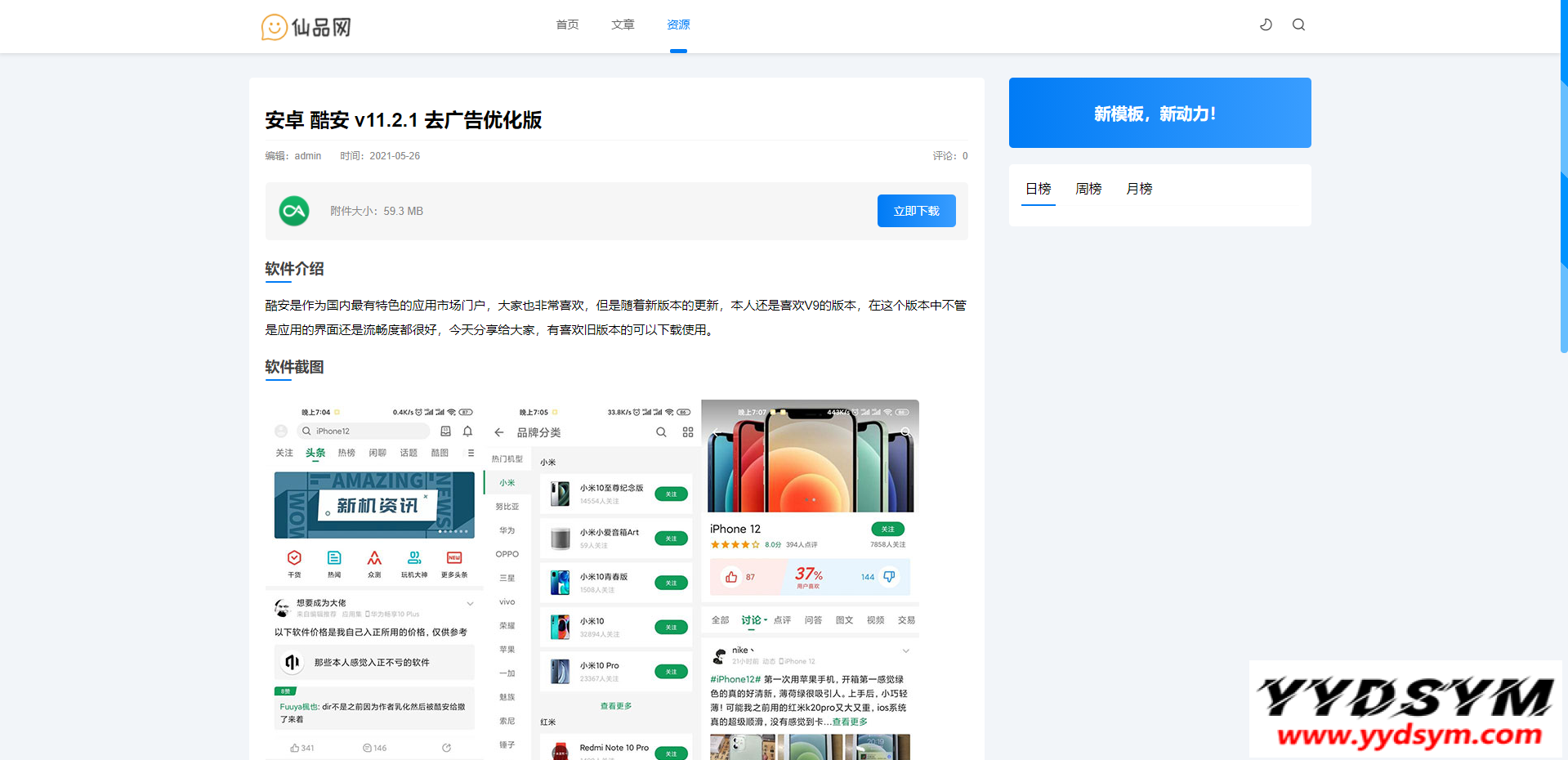Switch to the 周榜 ranking tab
Image resolution: width=1568 pixels, height=760 pixels.
1088,188
